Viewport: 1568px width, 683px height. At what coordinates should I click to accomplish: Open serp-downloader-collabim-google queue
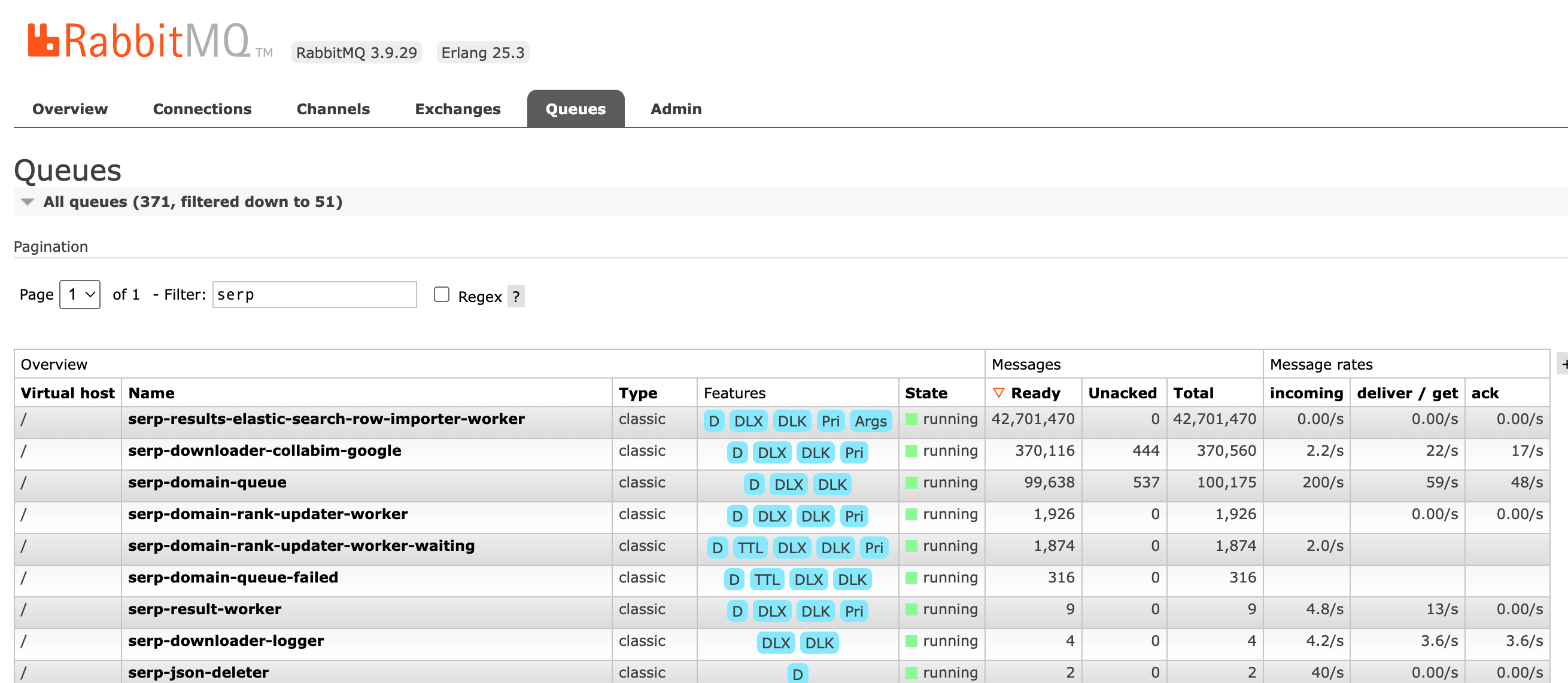(x=265, y=451)
